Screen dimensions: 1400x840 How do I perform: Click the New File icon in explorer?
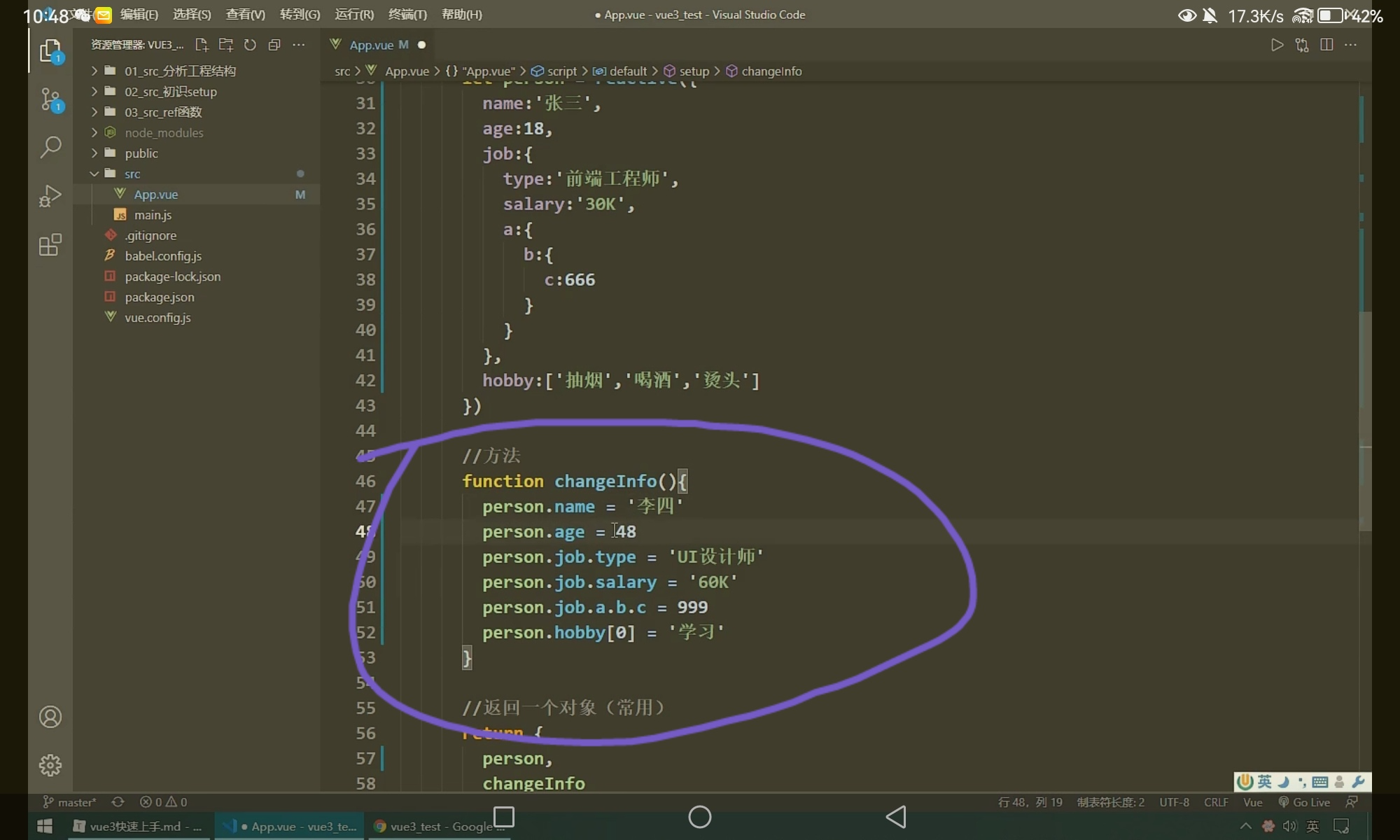(202, 45)
